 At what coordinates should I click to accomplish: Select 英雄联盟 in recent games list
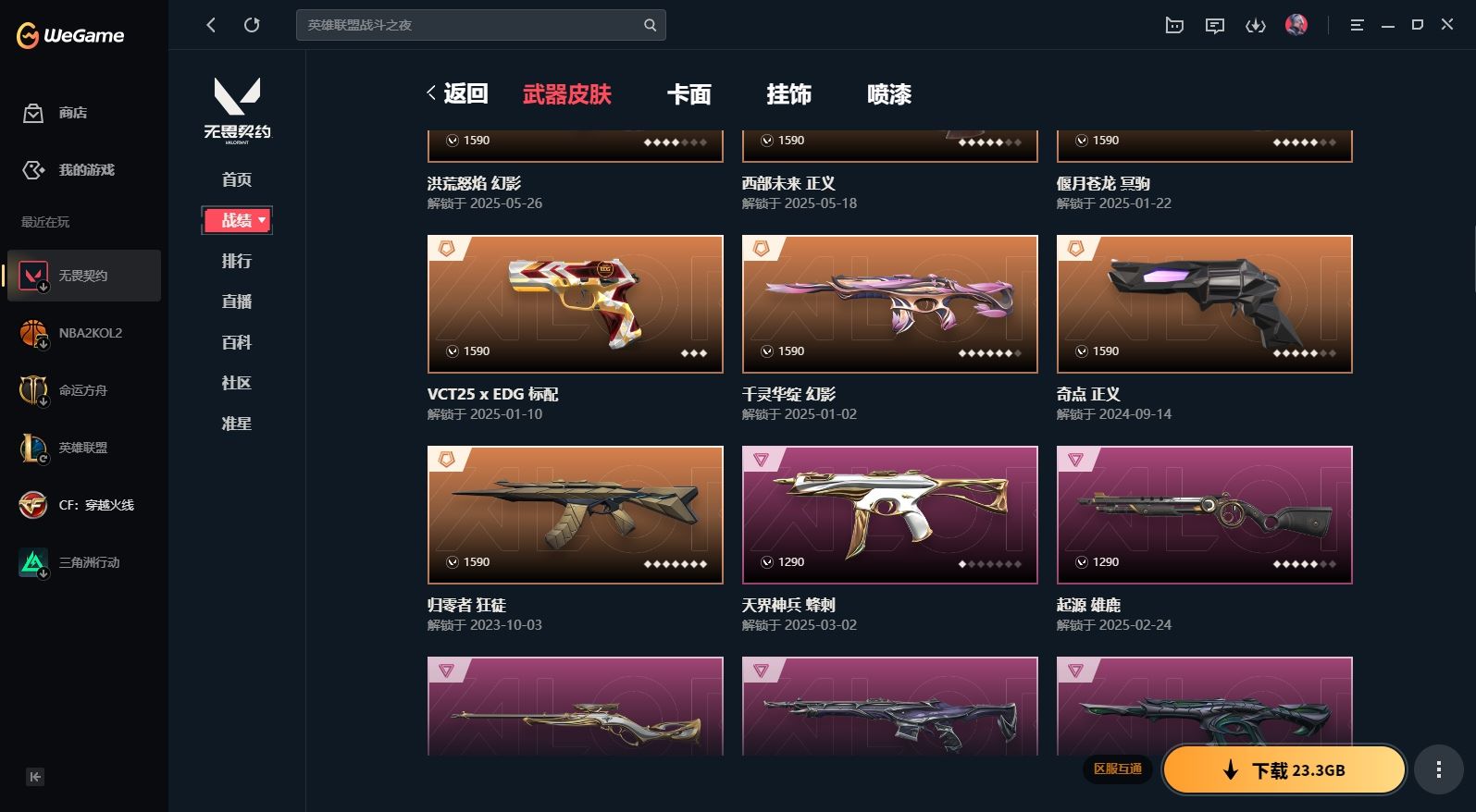coord(83,449)
